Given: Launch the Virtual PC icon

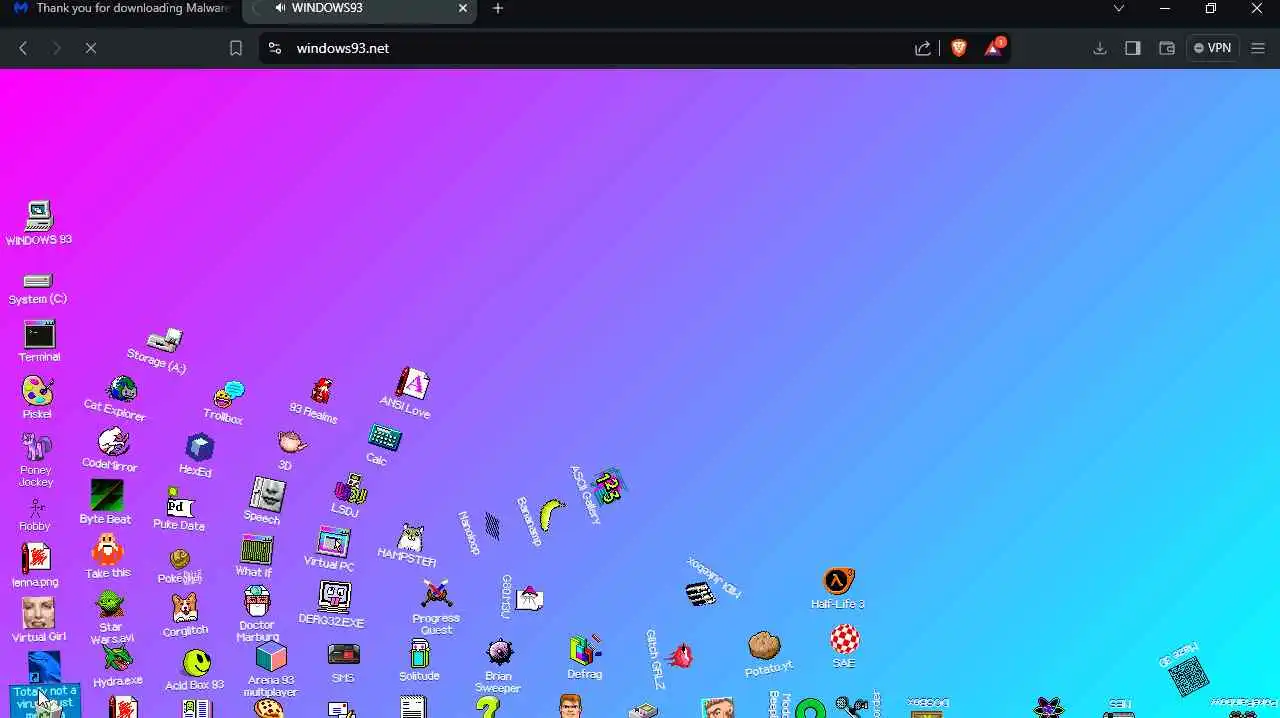Looking at the screenshot, I should (334, 542).
